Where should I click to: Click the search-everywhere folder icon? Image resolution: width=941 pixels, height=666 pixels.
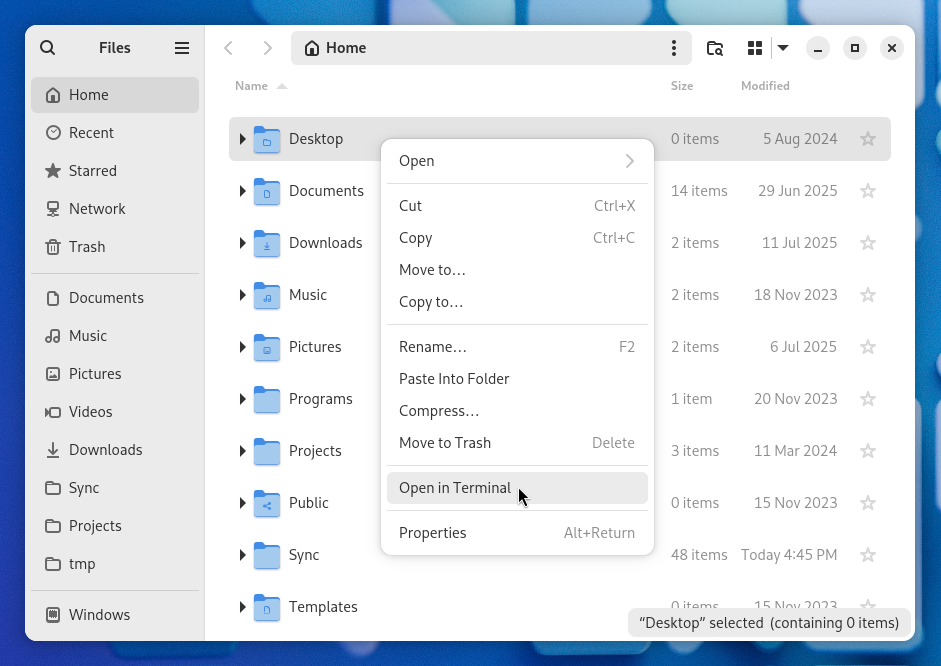tap(715, 48)
